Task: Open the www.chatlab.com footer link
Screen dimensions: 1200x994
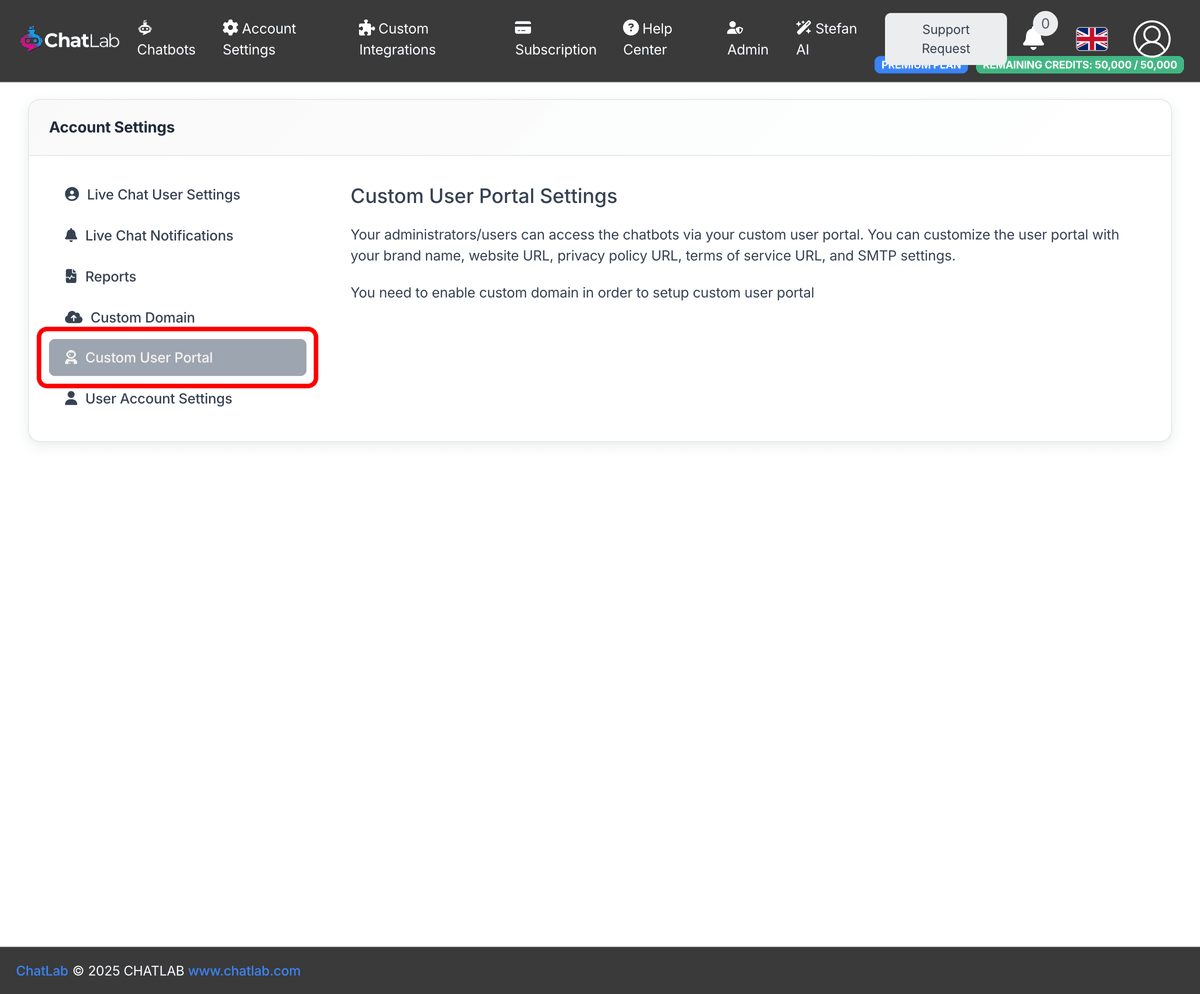Action: [244, 970]
